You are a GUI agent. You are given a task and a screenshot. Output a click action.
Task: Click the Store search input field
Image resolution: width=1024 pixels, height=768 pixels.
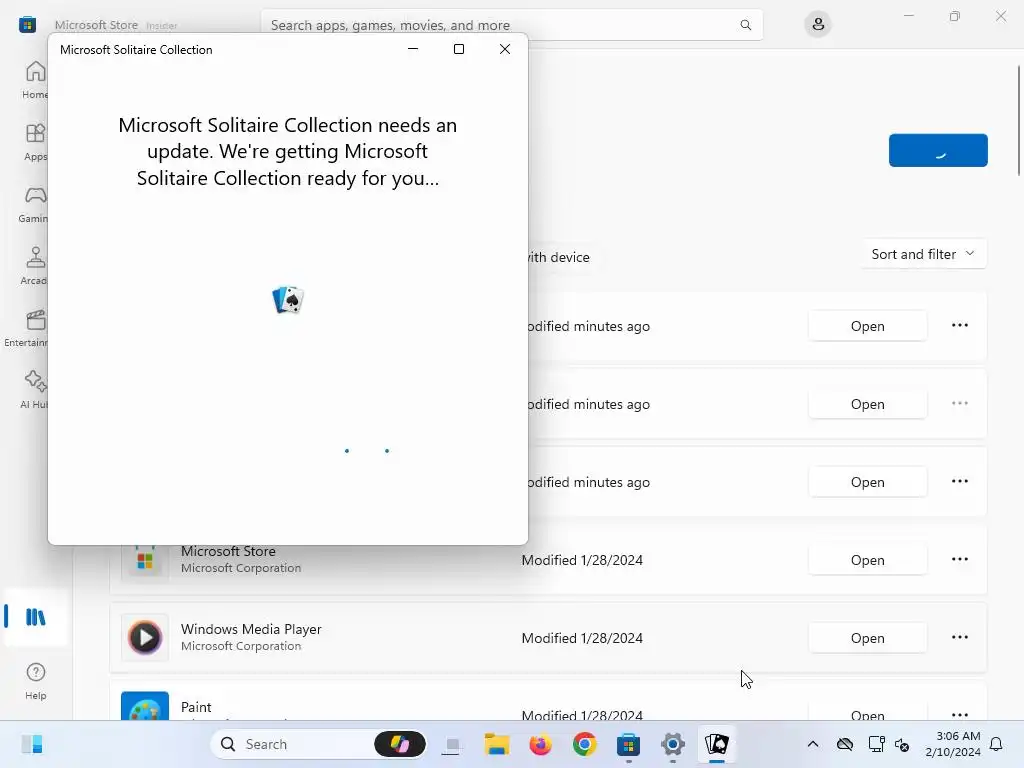point(511,25)
